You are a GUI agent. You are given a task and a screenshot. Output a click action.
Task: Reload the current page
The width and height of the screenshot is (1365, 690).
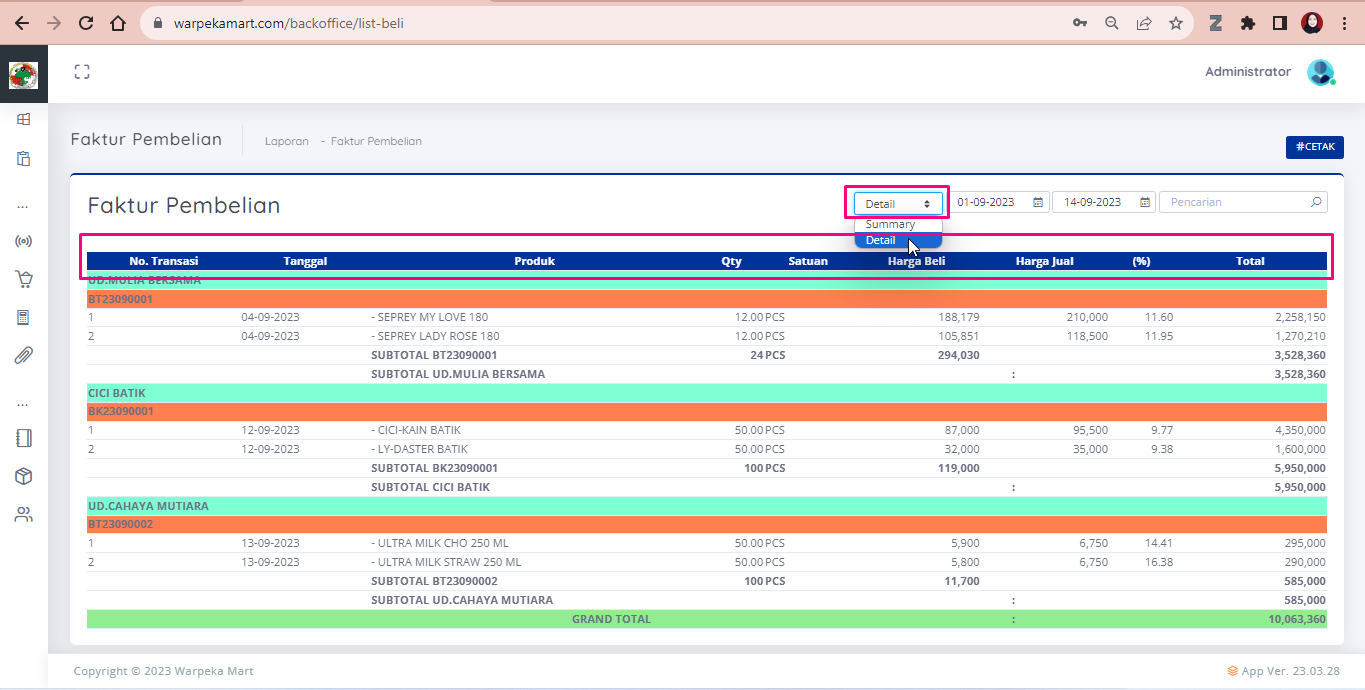pos(86,23)
